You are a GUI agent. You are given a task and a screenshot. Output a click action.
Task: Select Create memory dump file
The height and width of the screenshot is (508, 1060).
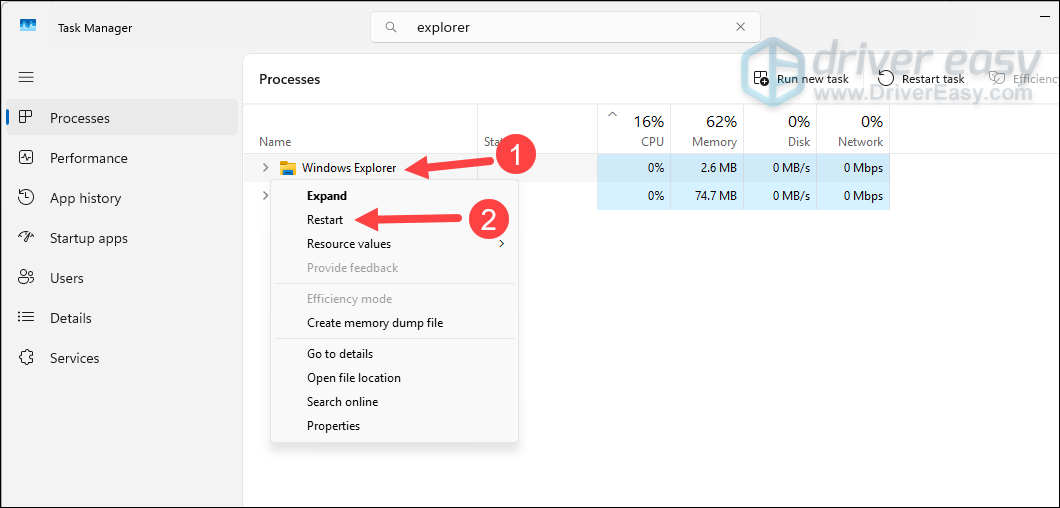[394, 323]
